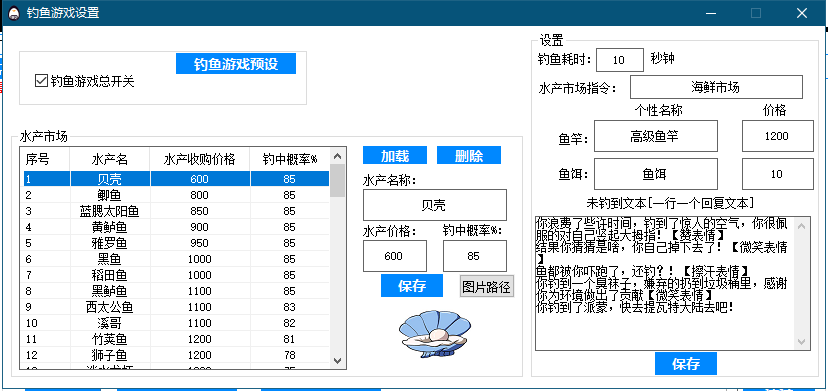Screen dimensions: 828x391
Task: Select the 贝壳 row
Action: (x=175, y=179)
